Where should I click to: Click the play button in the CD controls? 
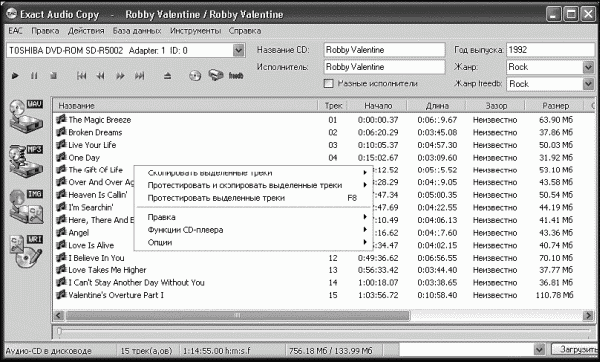point(15,76)
